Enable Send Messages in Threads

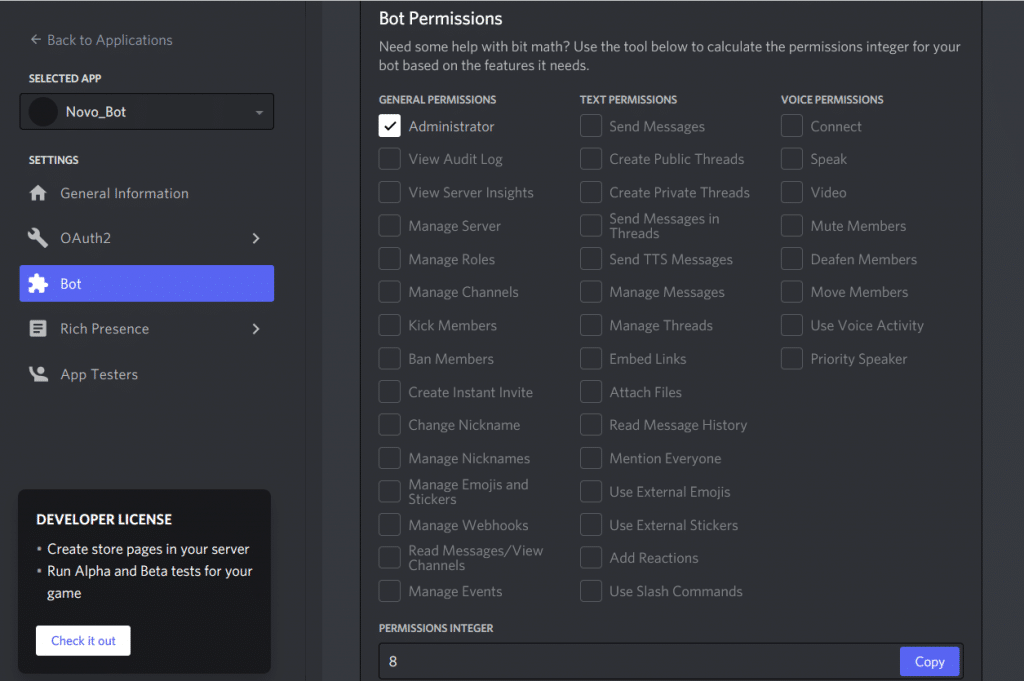point(591,225)
